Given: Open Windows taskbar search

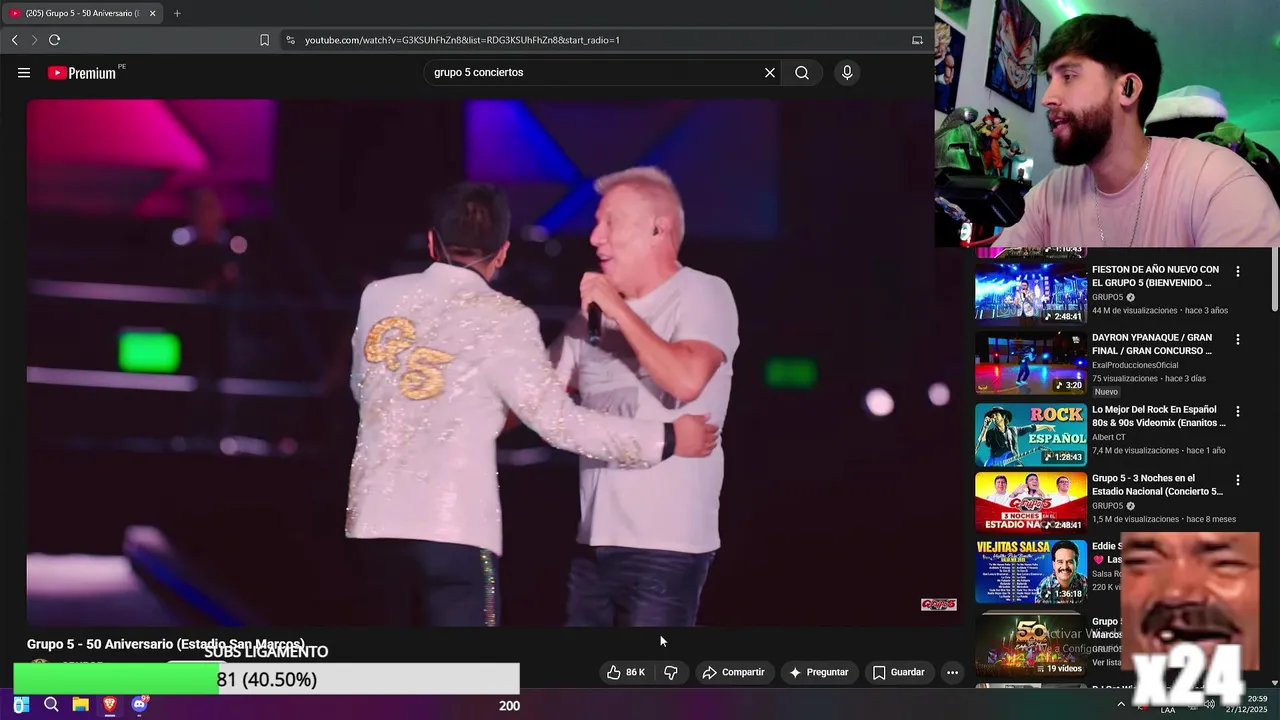Looking at the screenshot, I should tap(51, 705).
